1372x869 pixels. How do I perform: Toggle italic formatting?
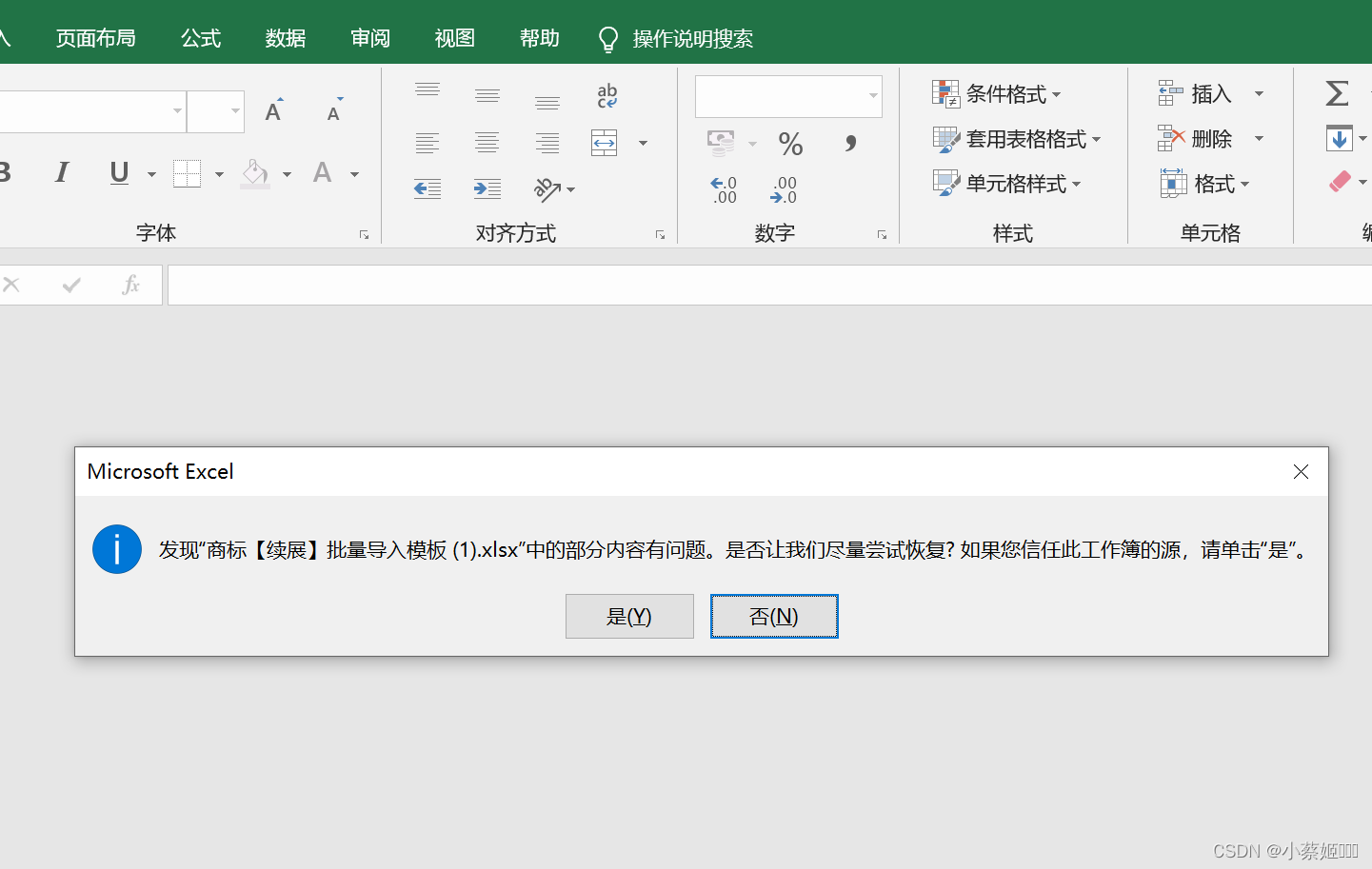(62, 172)
